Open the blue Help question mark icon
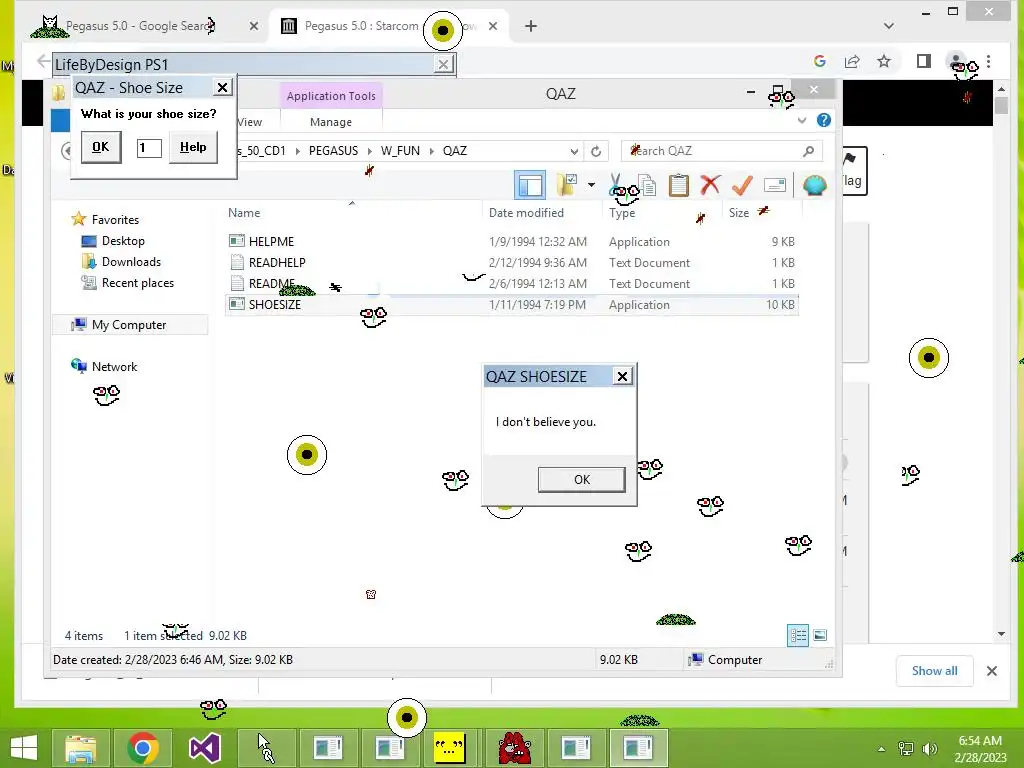Viewport: 1024px width, 768px height. pos(824,120)
